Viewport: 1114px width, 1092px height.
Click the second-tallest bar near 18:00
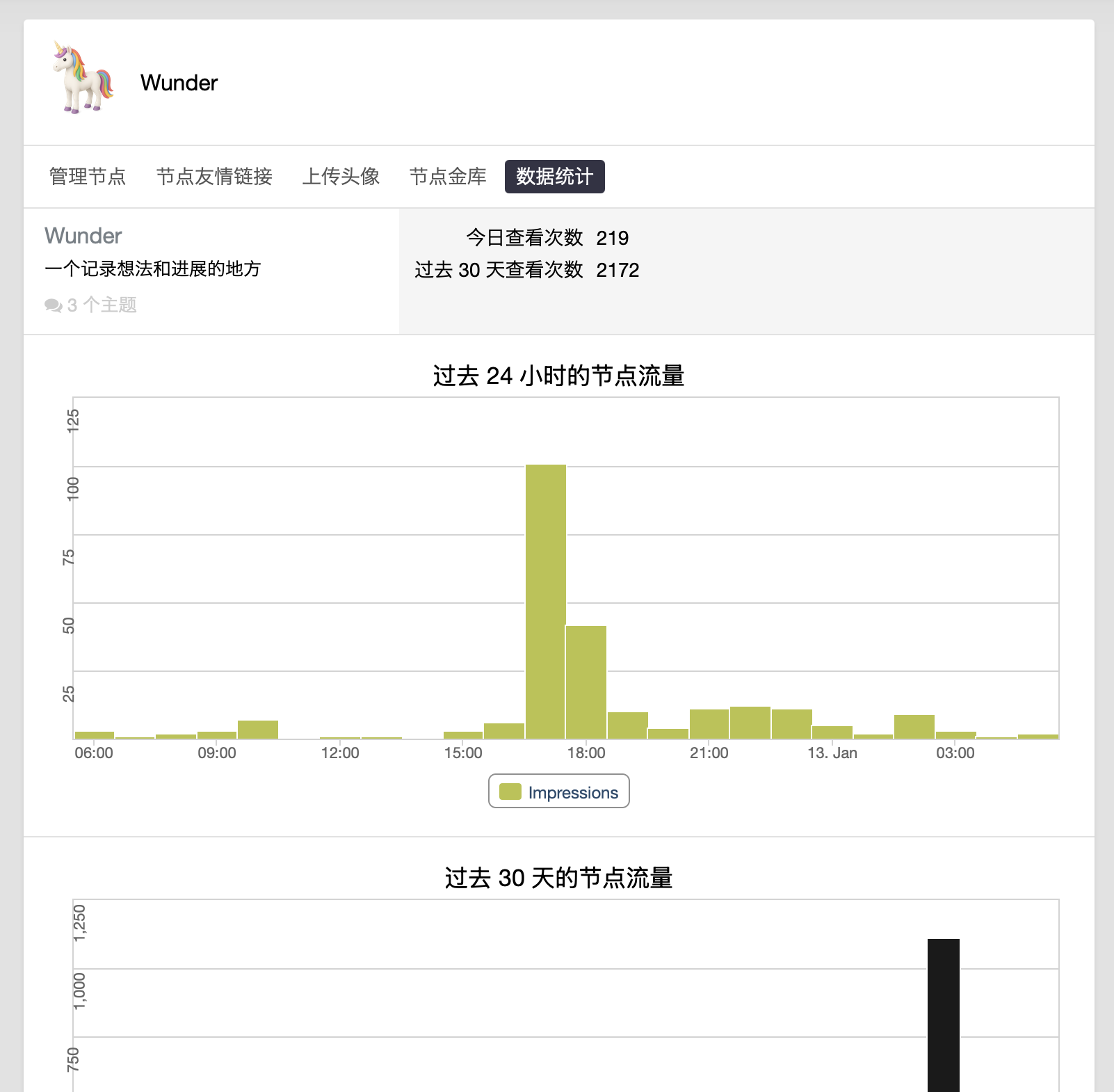pos(586,682)
